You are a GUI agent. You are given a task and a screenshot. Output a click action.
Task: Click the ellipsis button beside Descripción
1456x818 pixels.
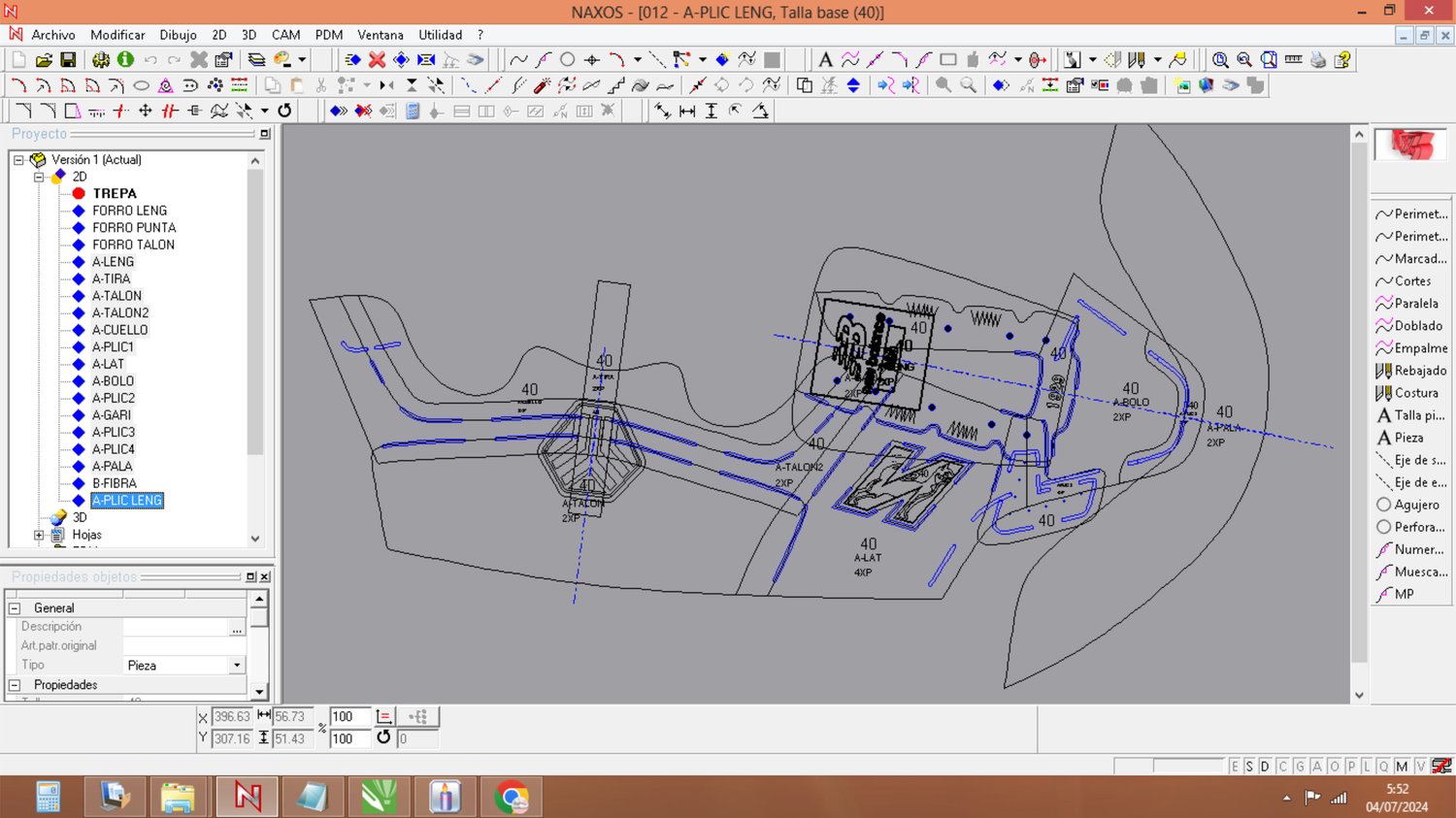point(237,628)
